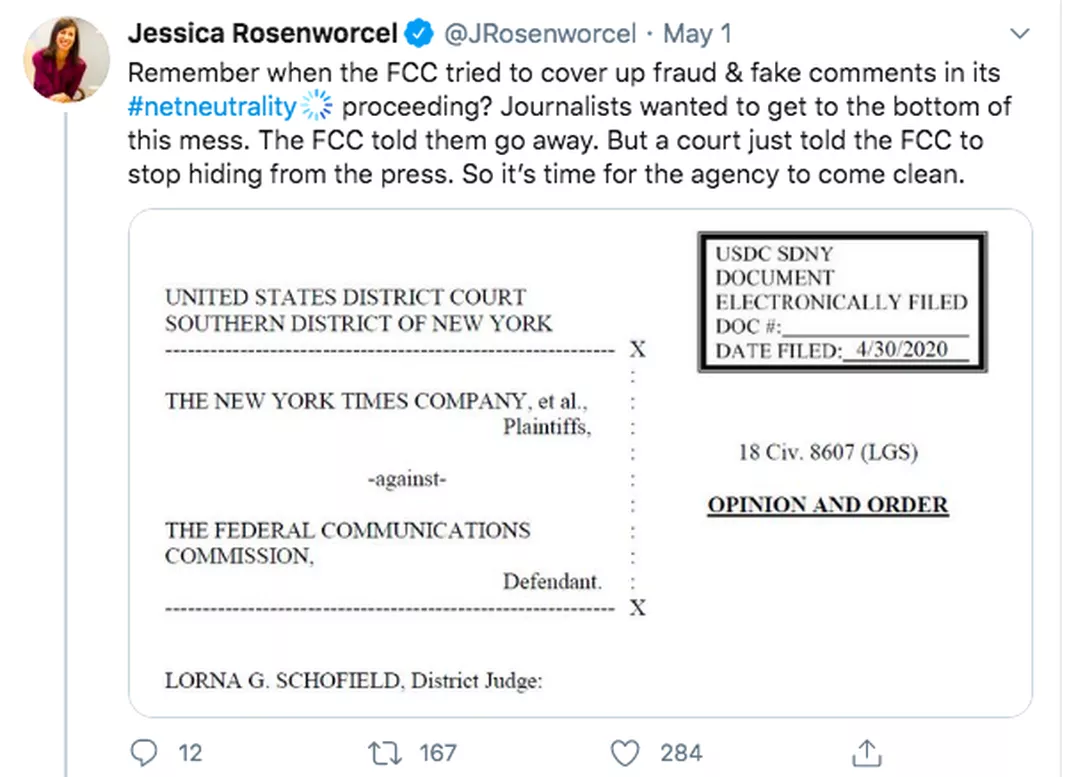Click the like count 284
Screen dimensions: 1092x777
pos(680,753)
